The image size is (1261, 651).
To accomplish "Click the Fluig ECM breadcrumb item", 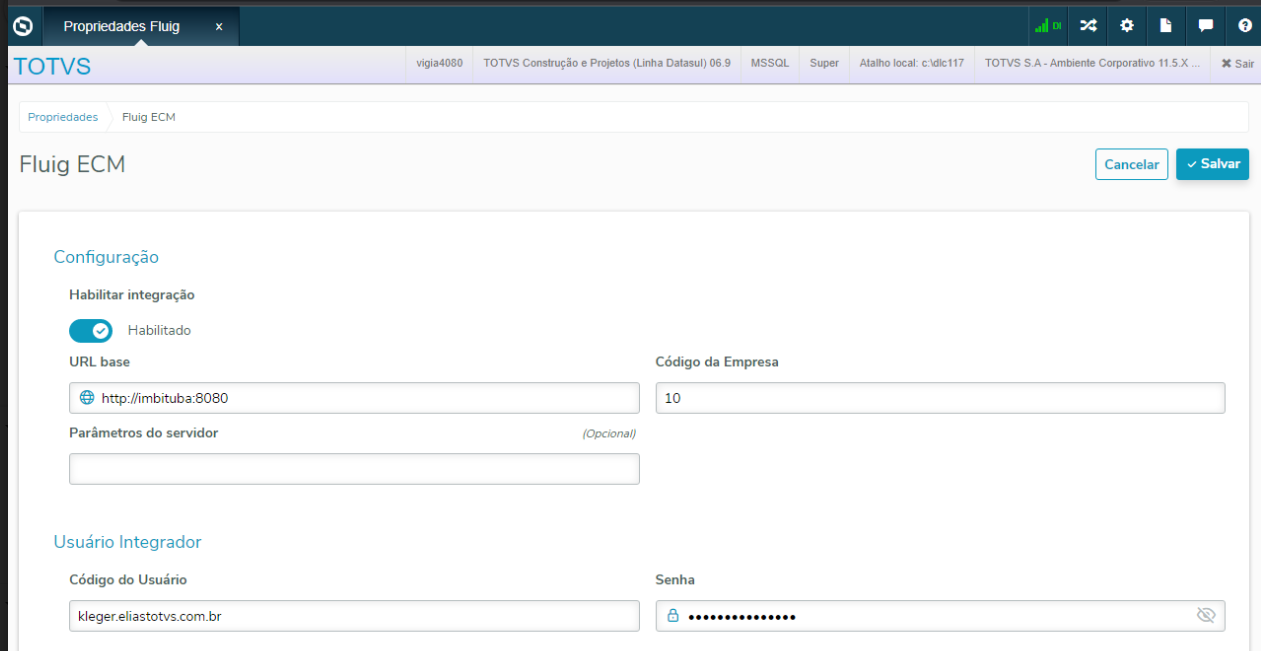I will tap(149, 117).
